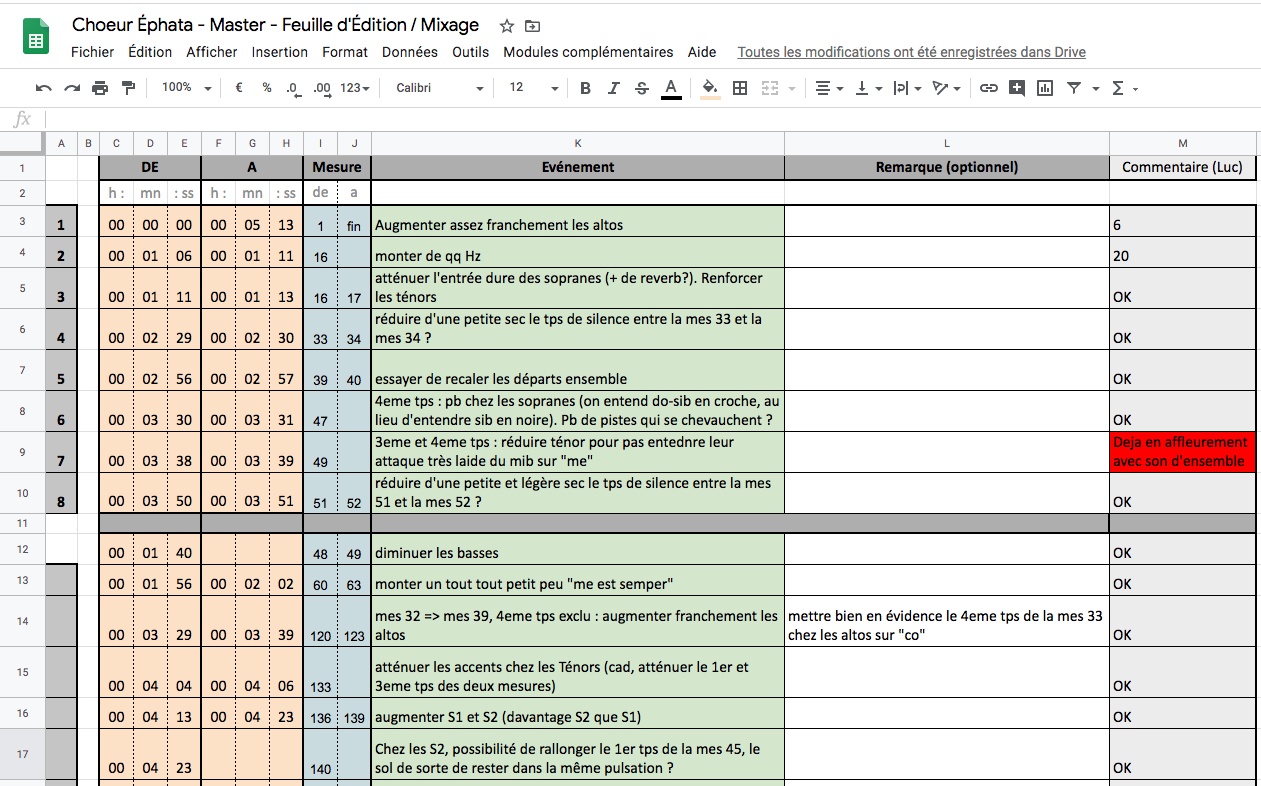
Task: Click the Insert link icon
Action: coord(988,88)
